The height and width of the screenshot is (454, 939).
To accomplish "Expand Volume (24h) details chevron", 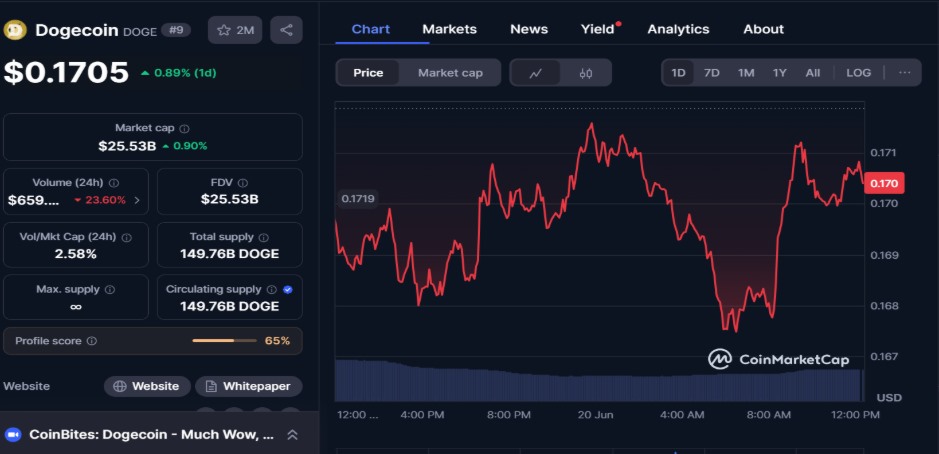I will [x=137, y=200].
